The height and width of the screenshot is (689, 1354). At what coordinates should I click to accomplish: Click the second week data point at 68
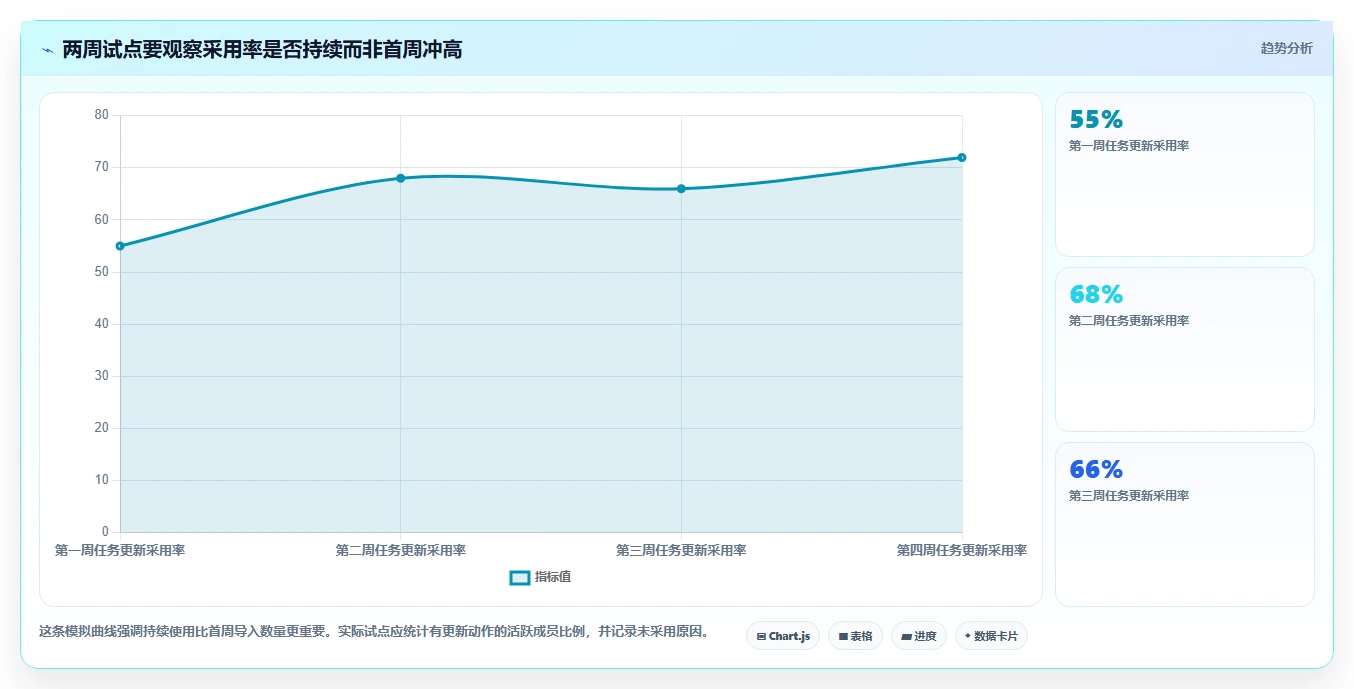coord(400,178)
